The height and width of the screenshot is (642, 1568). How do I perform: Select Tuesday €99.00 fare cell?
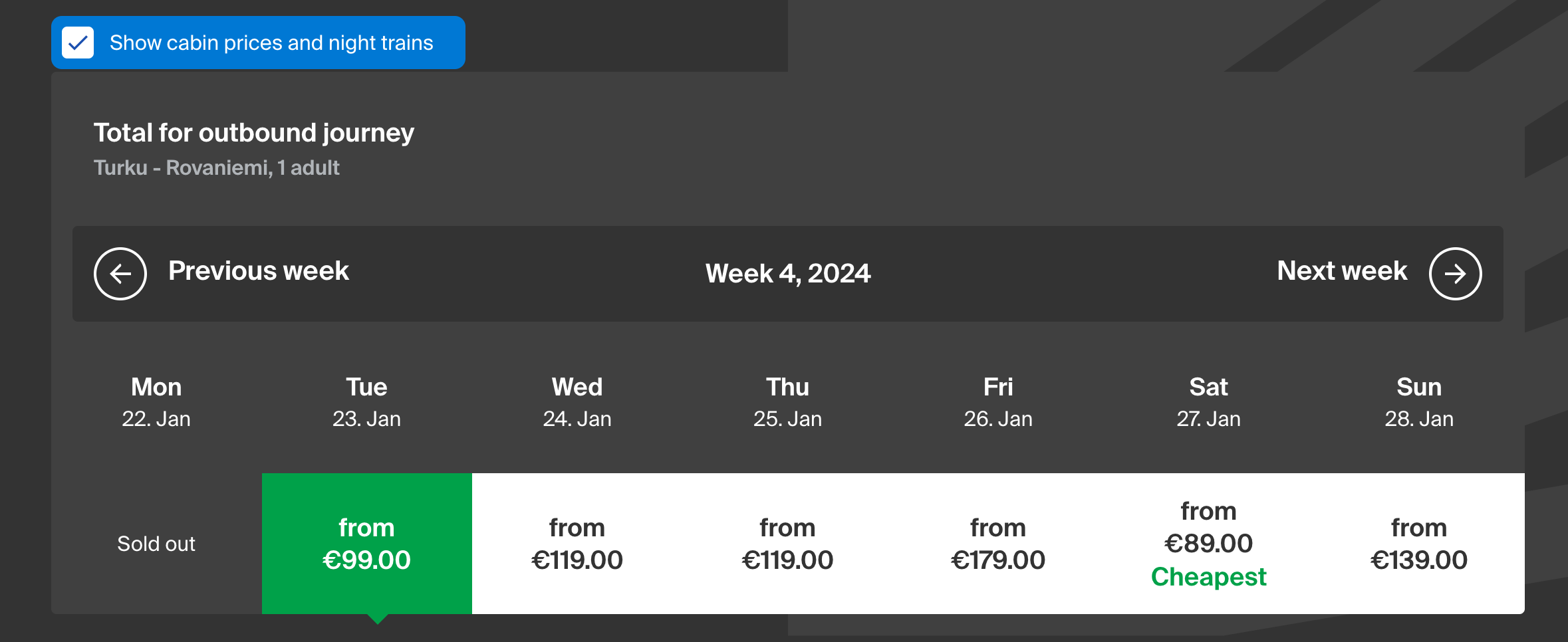366,544
